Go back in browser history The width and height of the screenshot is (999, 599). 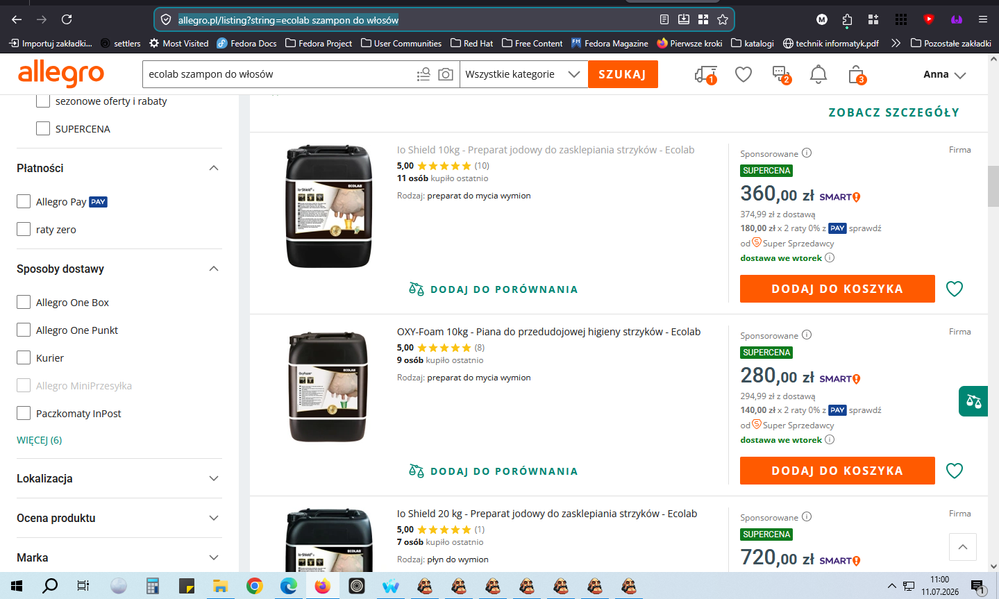click(17, 20)
